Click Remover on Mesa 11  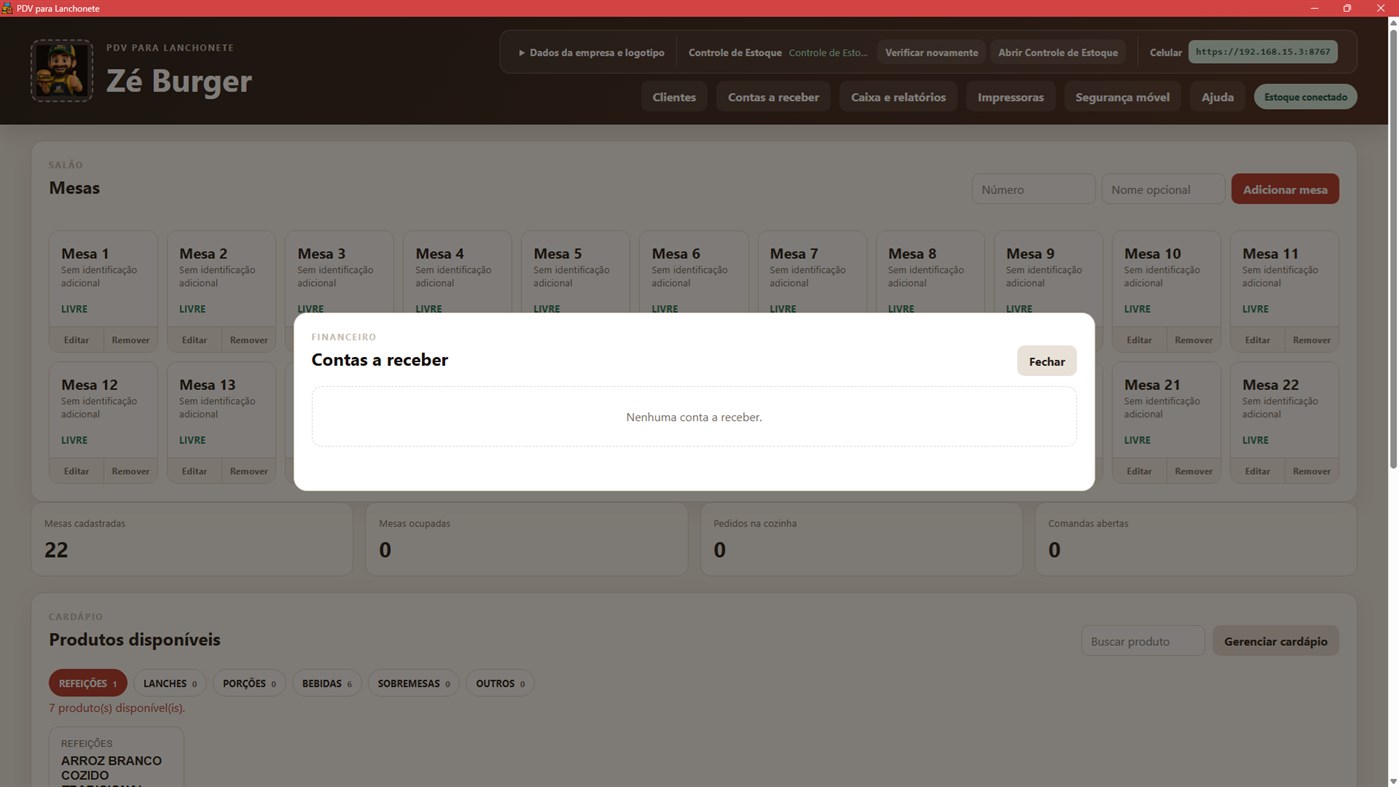[x=1311, y=340]
